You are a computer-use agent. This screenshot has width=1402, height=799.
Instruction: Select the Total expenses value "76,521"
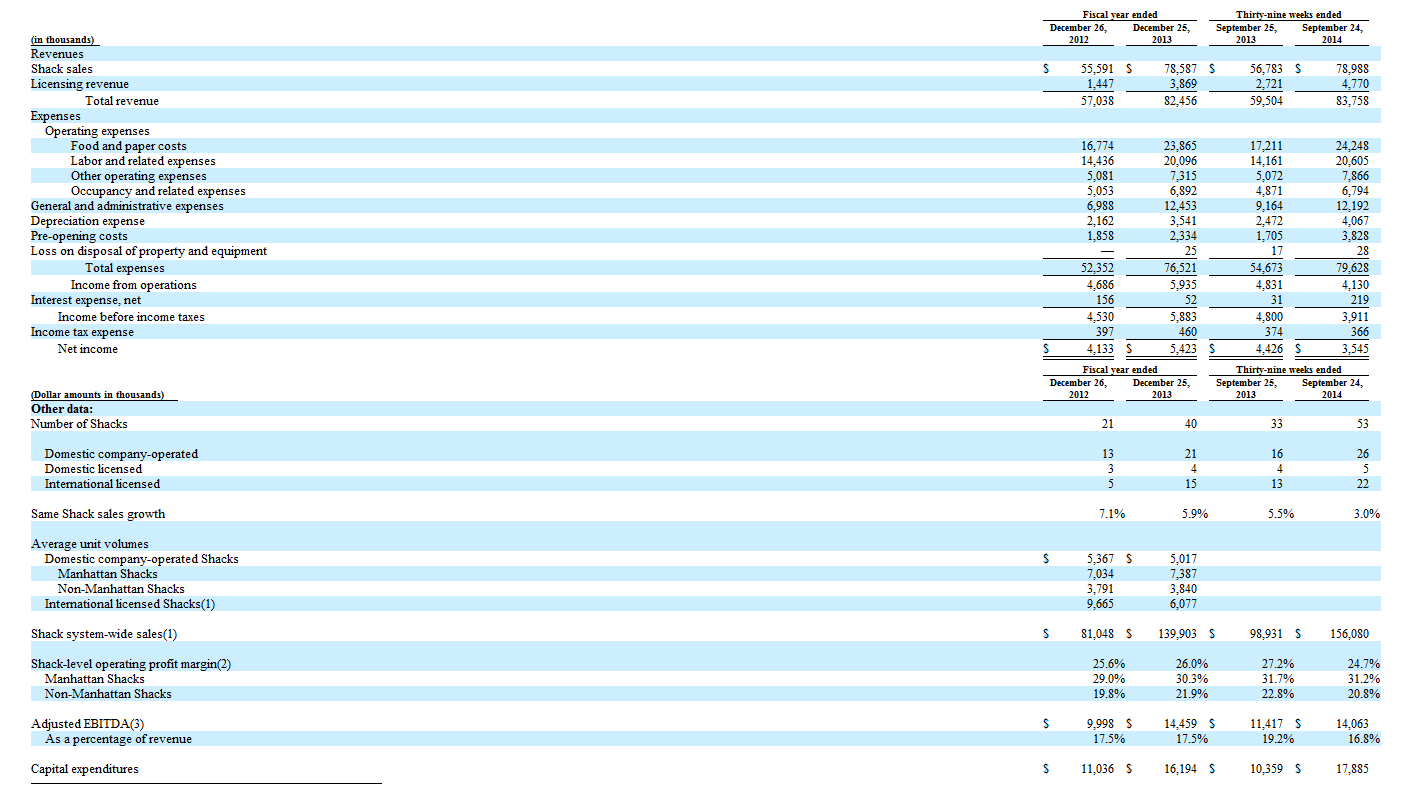(x=1180, y=268)
